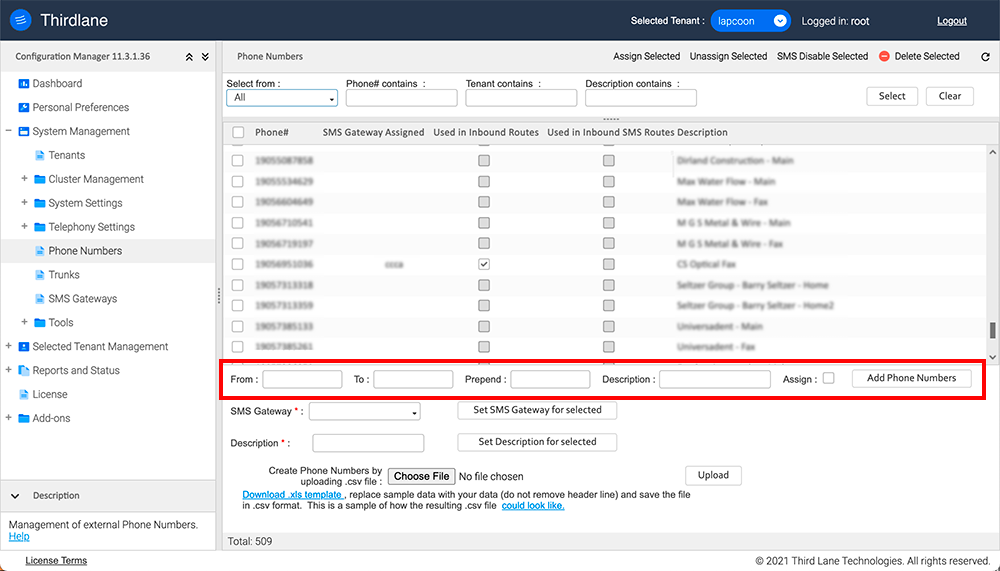Click the red Delete Selected icon

tap(884, 56)
